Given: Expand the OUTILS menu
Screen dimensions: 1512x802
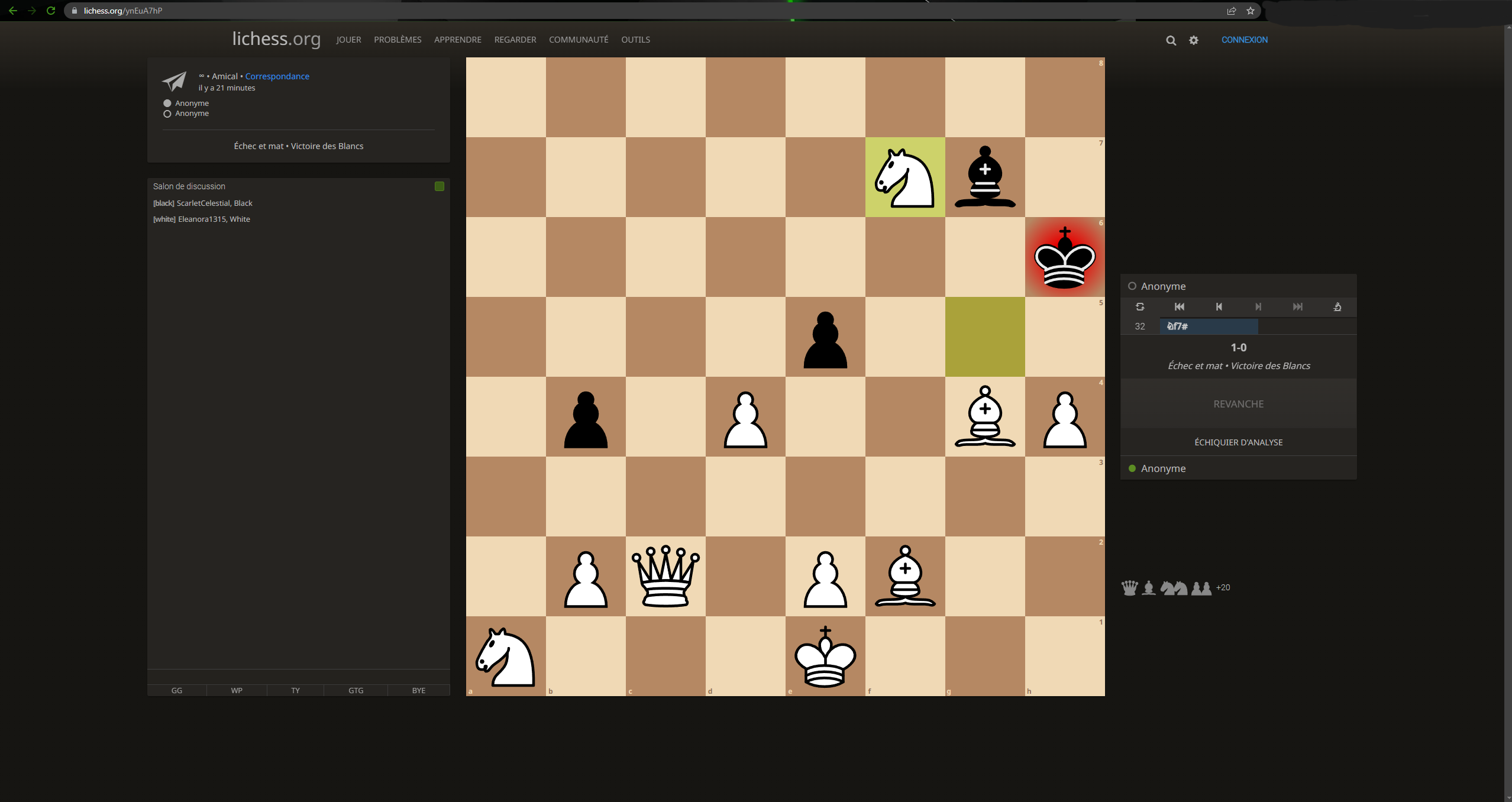Looking at the screenshot, I should [x=635, y=40].
